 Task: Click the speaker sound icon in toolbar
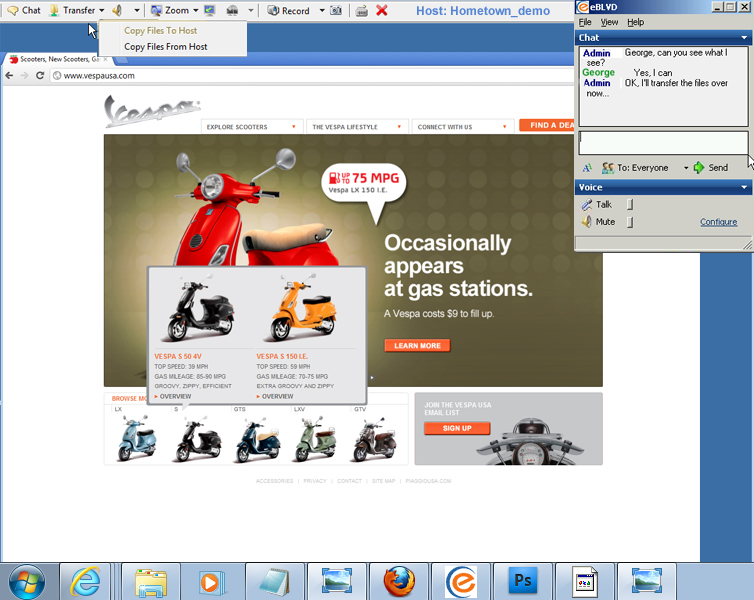[x=117, y=10]
